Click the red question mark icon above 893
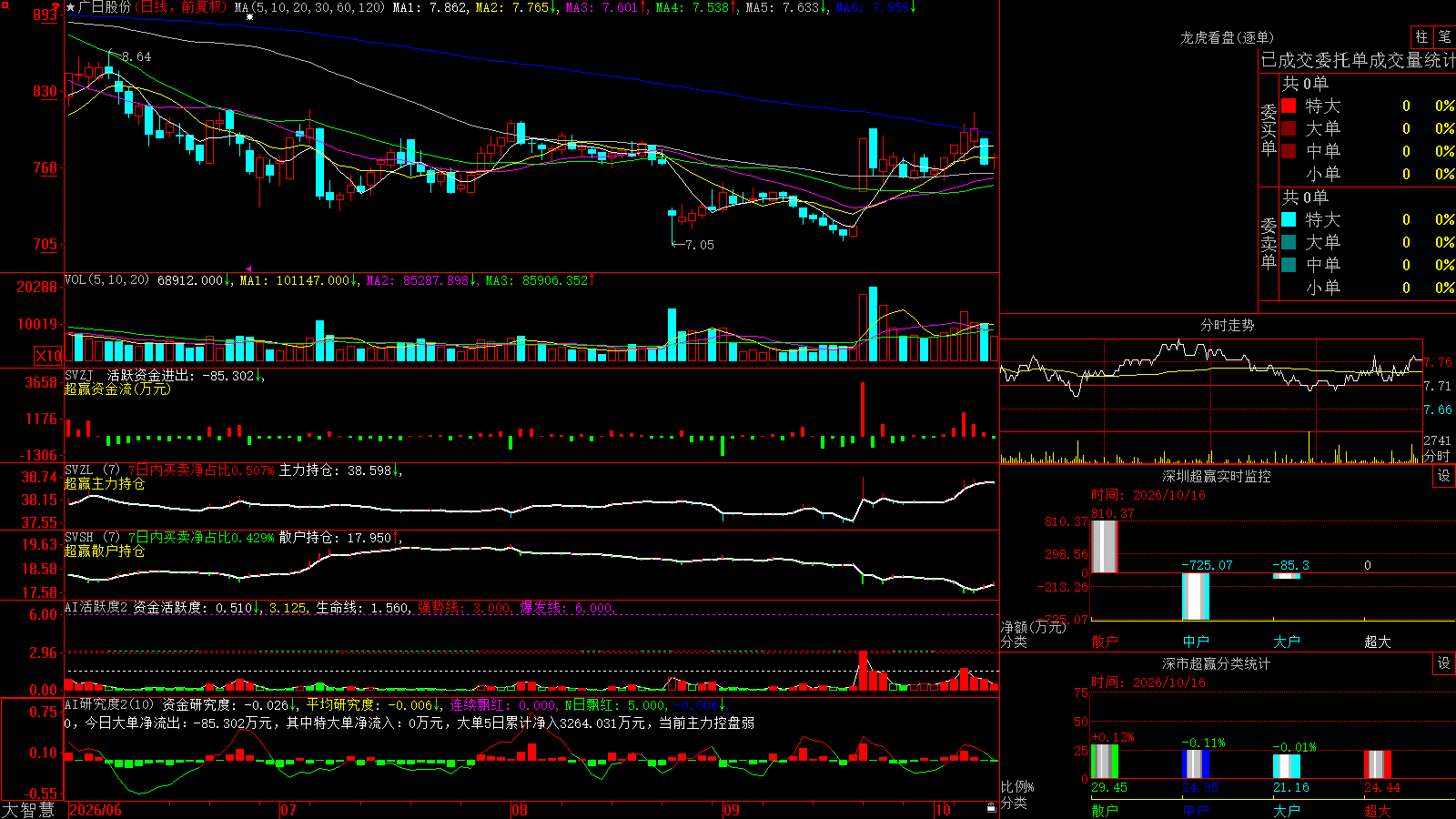Image resolution: width=1456 pixels, height=819 pixels. (56, 6)
